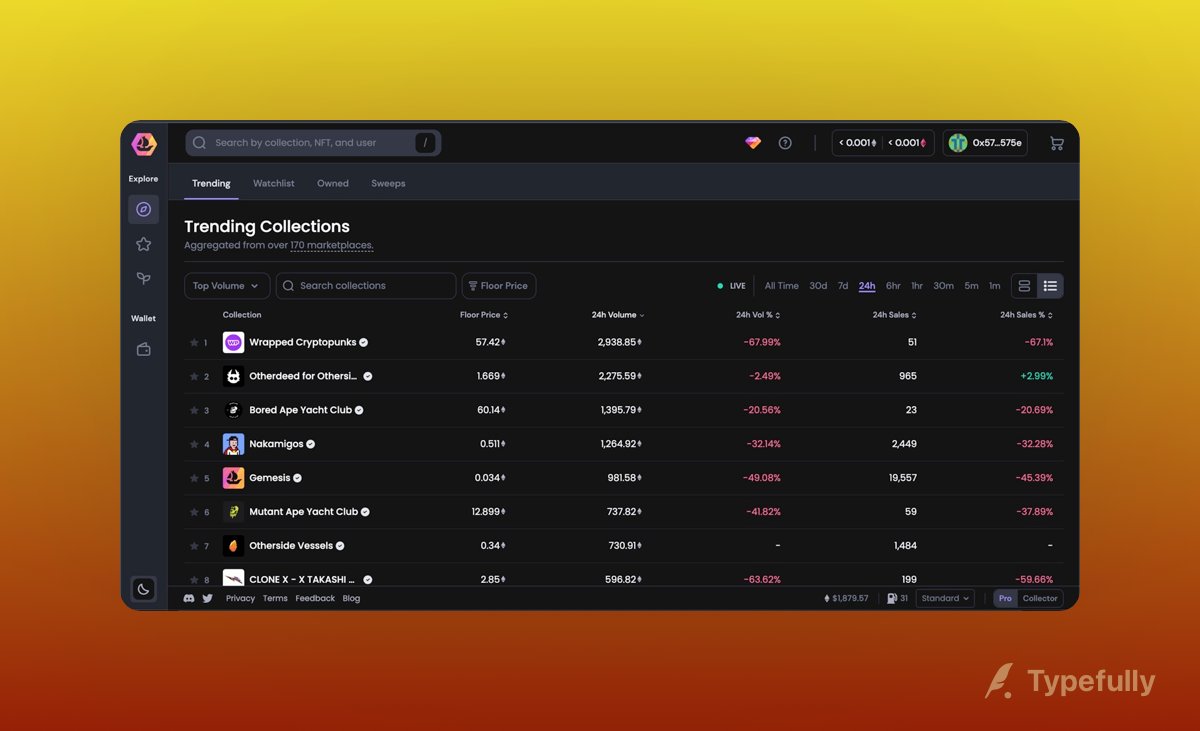Open the sprout sidebar icon

tap(143, 279)
